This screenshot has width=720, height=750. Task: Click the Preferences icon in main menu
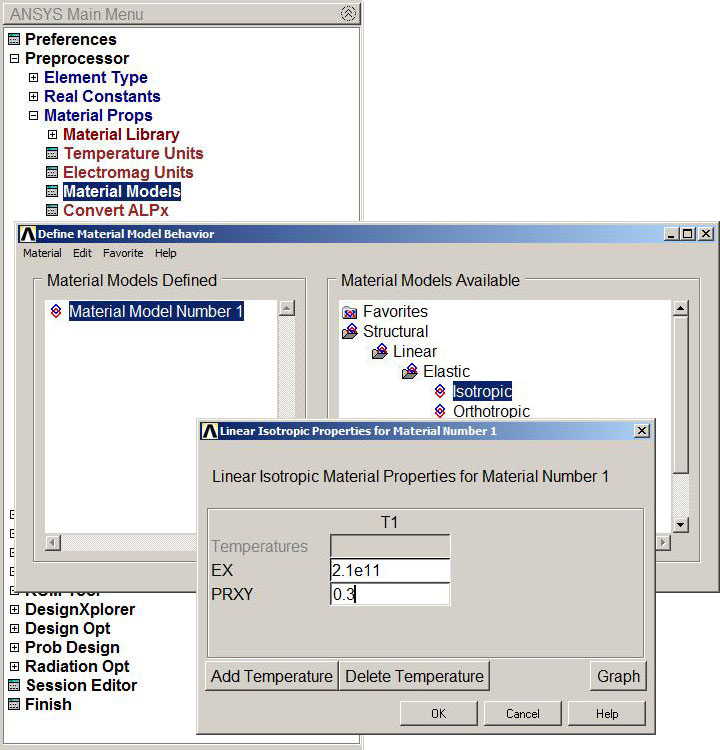14,39
